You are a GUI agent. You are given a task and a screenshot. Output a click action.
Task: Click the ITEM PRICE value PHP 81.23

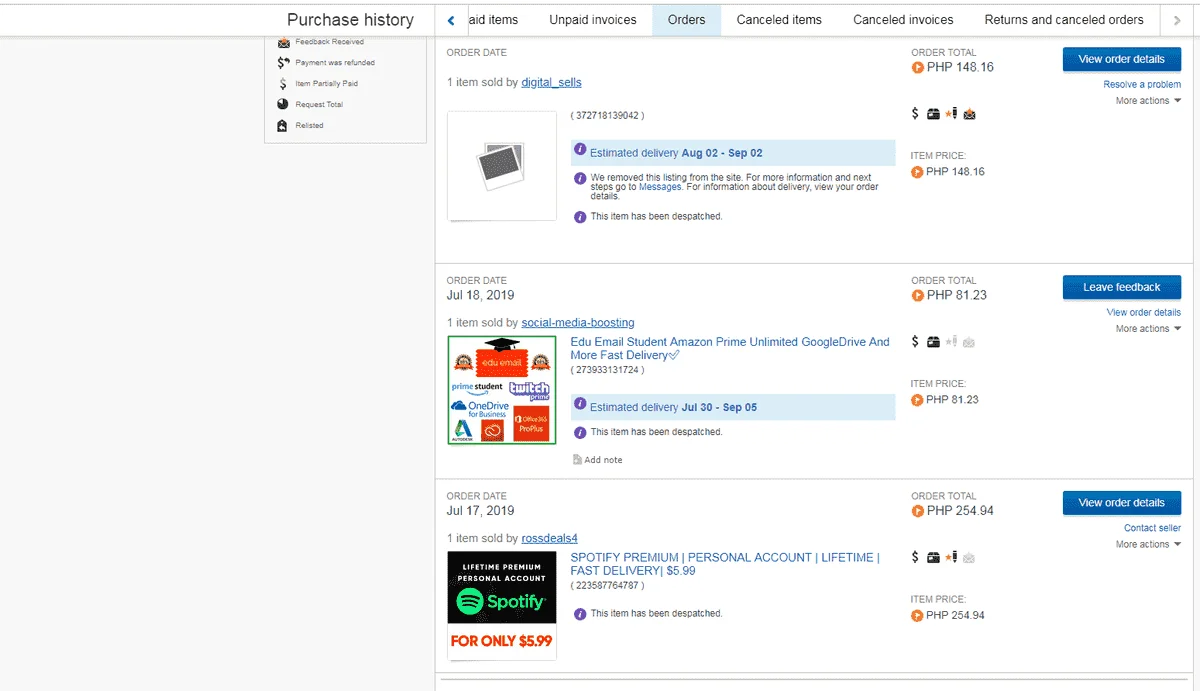click(x=952, y=400)
